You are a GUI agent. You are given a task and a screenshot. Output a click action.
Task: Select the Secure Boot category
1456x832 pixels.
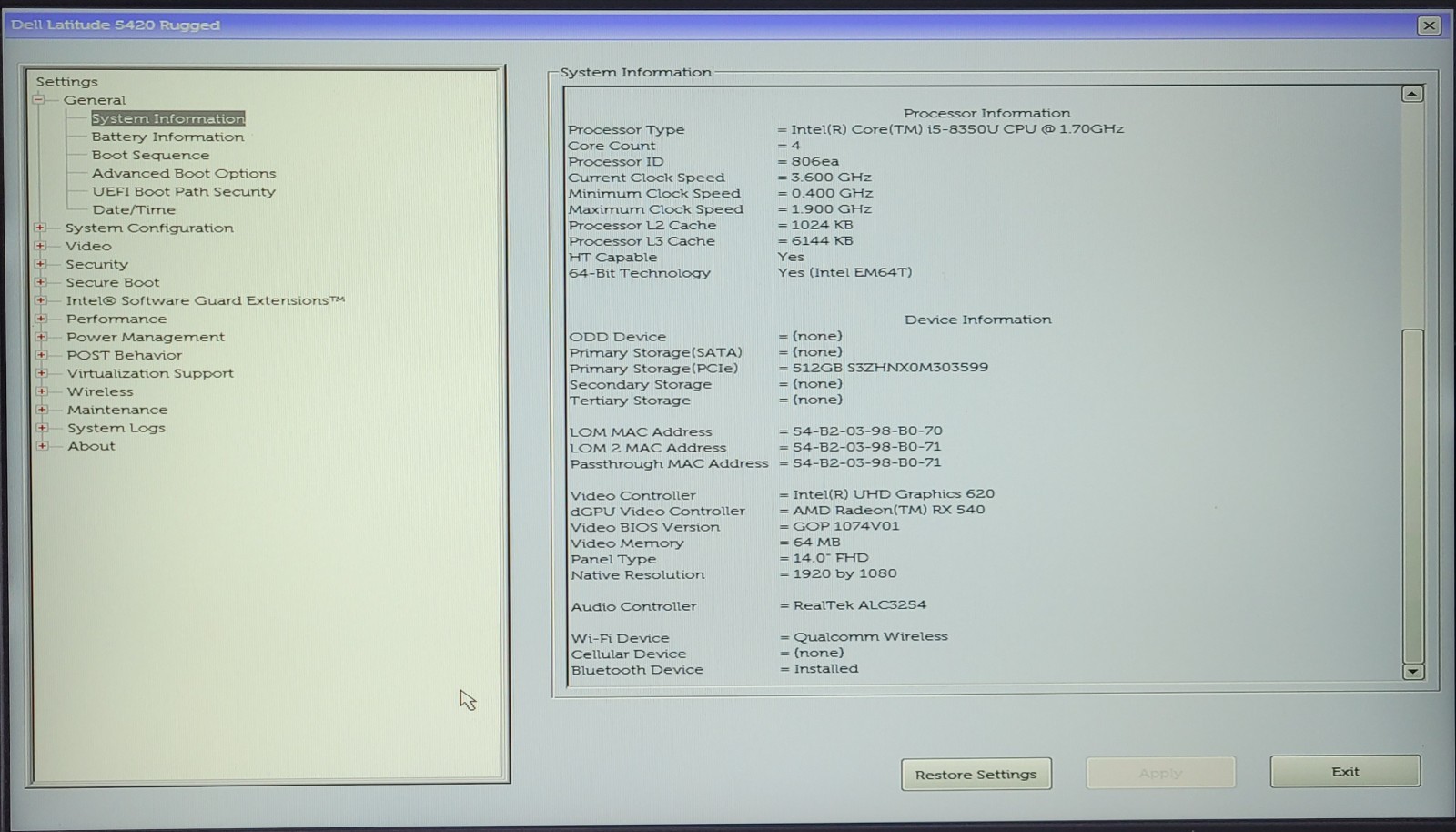click(x=112, y=282)
